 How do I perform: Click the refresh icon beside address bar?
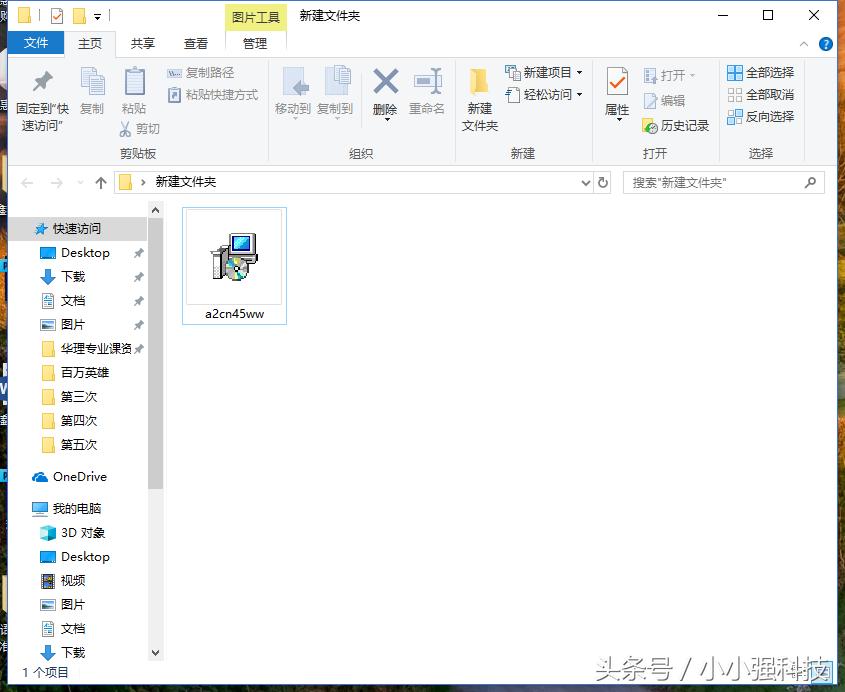point(602,182)
